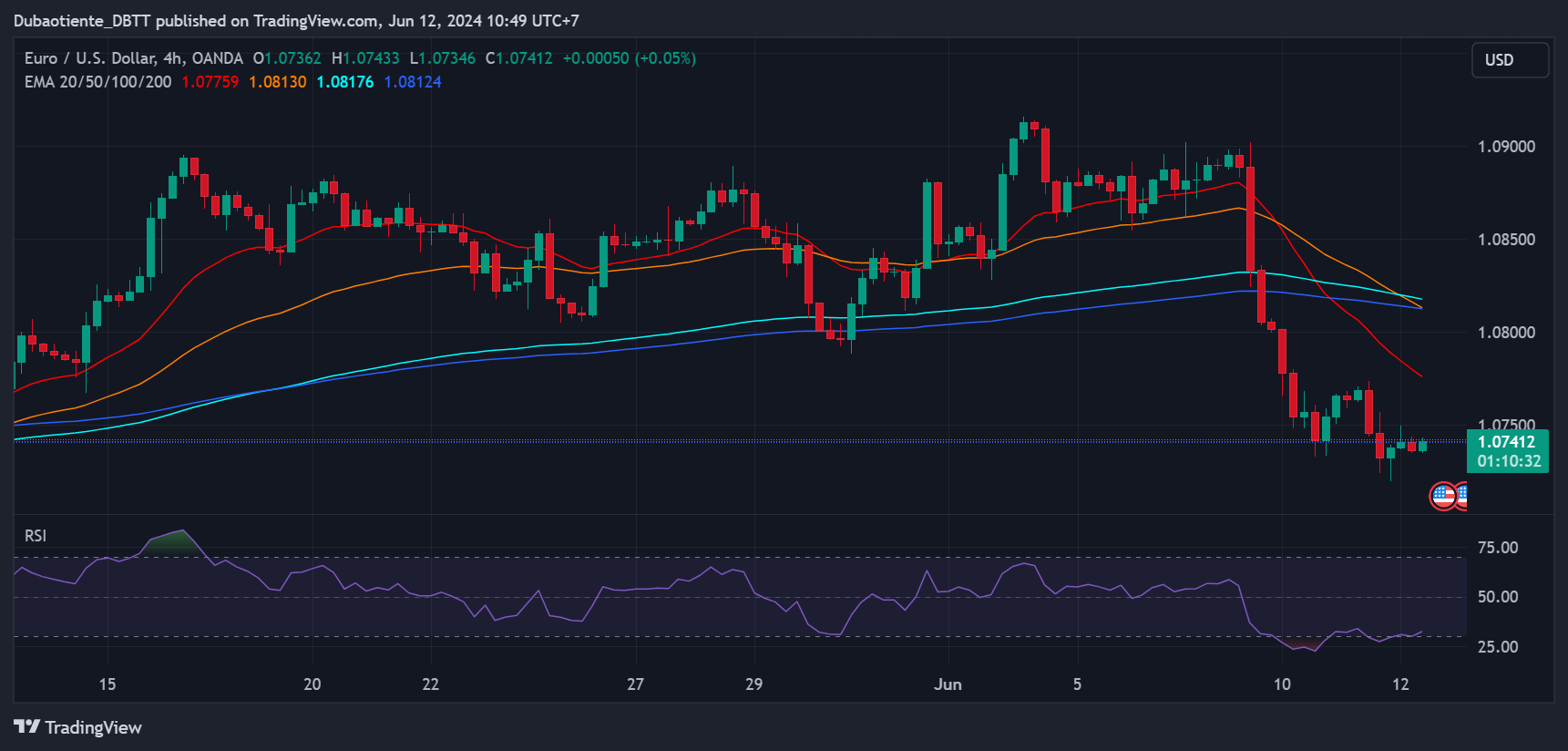Click the close value C1.07412
1568x751 pixels.
click(x=519, y=58)
